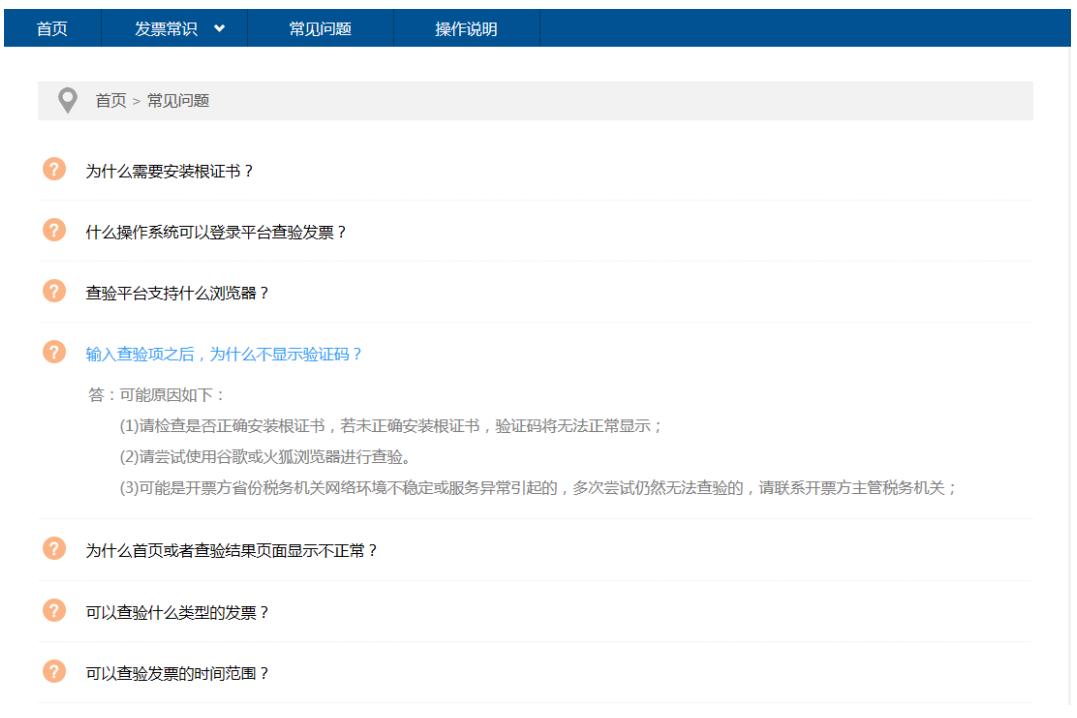Click question icon beside 为什么需要安装根证书
This screenshot has height=718, width=1077.
pos(54,169)
